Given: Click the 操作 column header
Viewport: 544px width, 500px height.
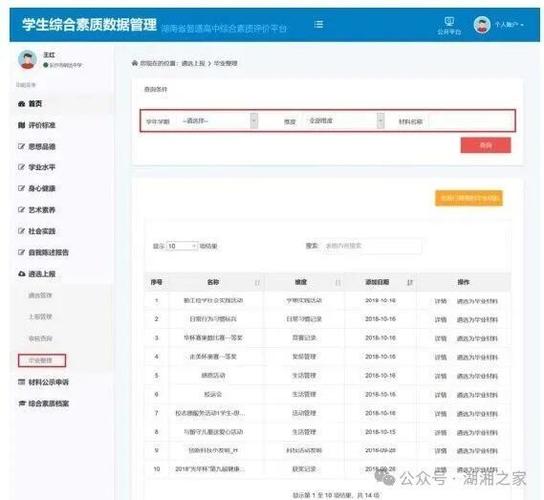Looking at the screenshot, I should pyautogui.click(x=464, y=282).
